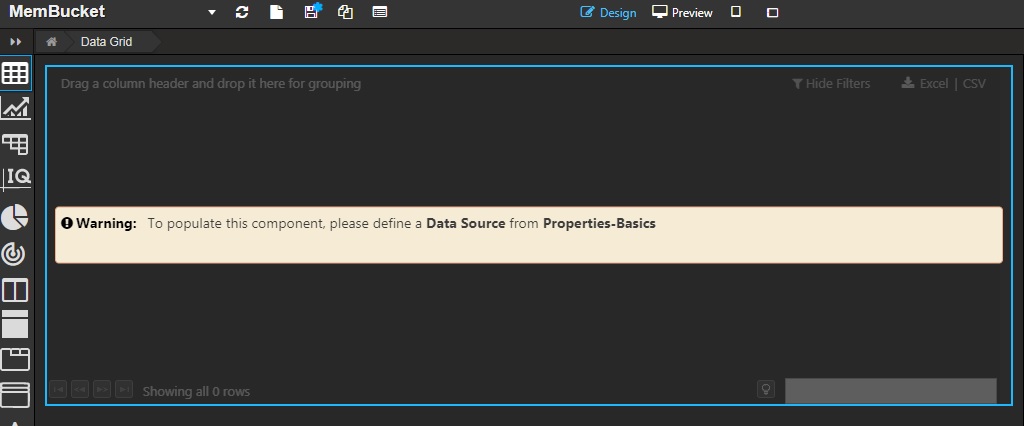Select the data grid component icon

click(x=15, y=73)
